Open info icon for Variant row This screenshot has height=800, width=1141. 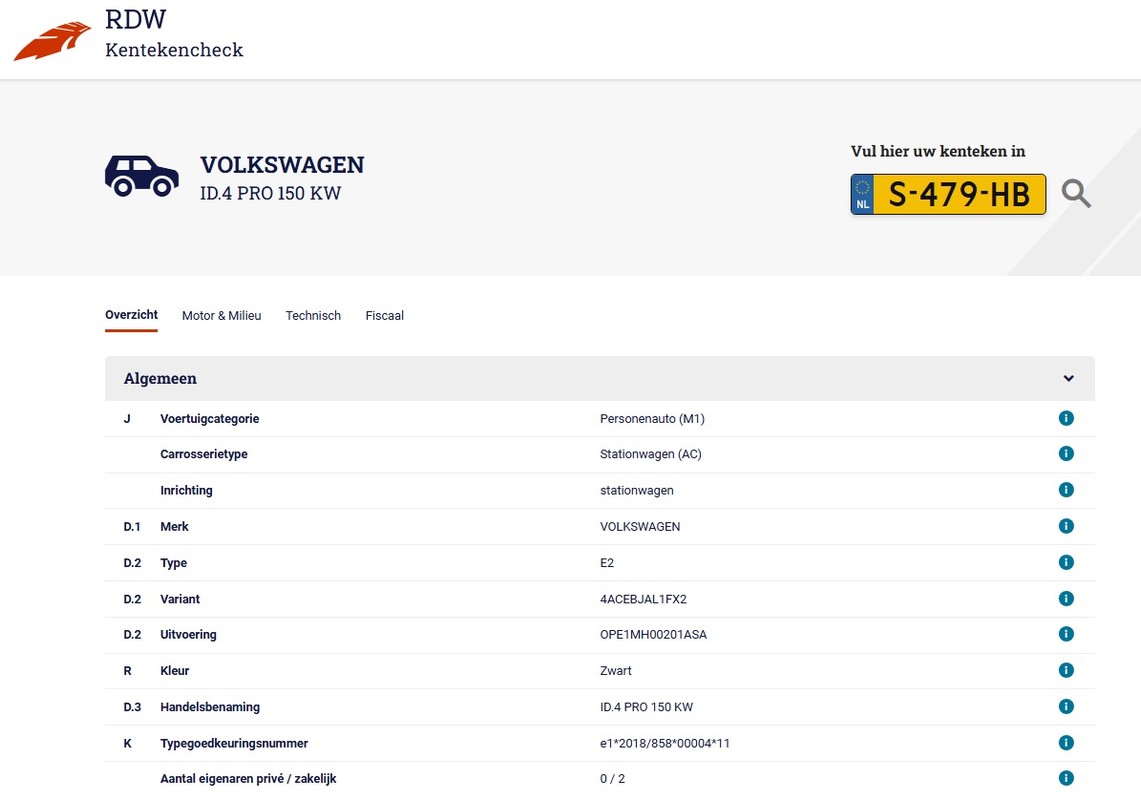pyautogui.click(x=1066, y=598)
